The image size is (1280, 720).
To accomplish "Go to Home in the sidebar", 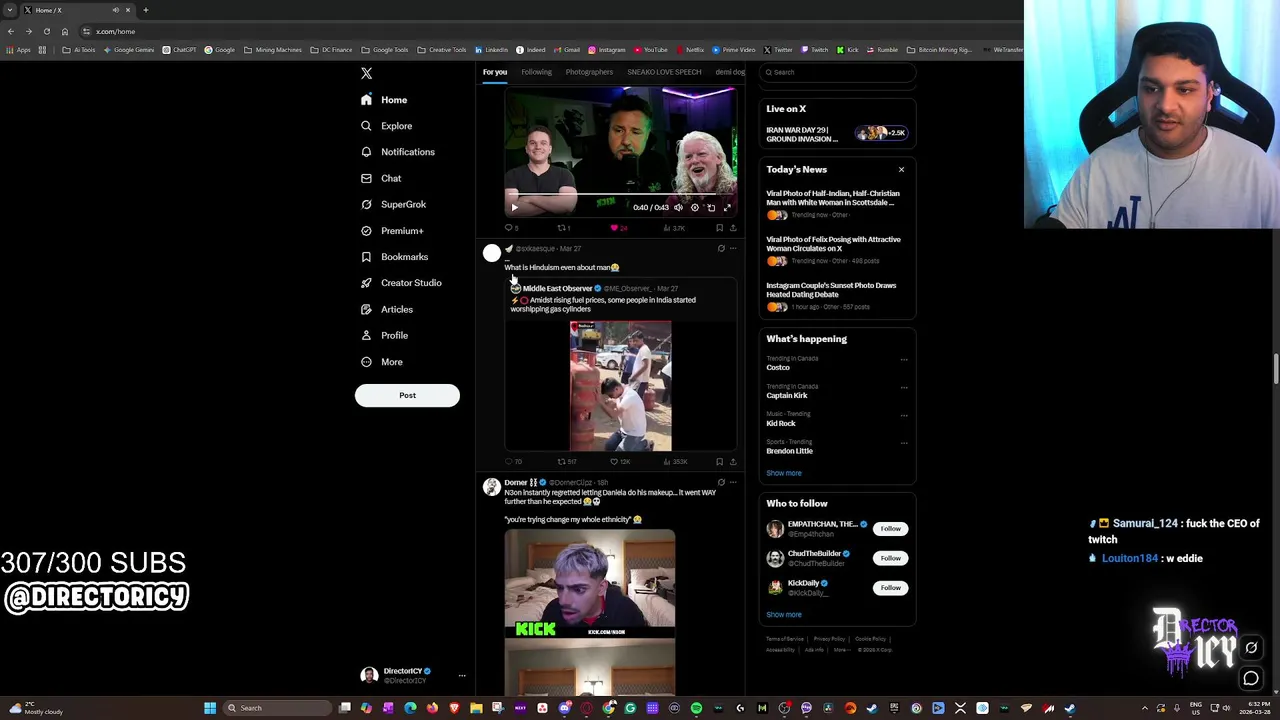I will click(x=384, y=100).
